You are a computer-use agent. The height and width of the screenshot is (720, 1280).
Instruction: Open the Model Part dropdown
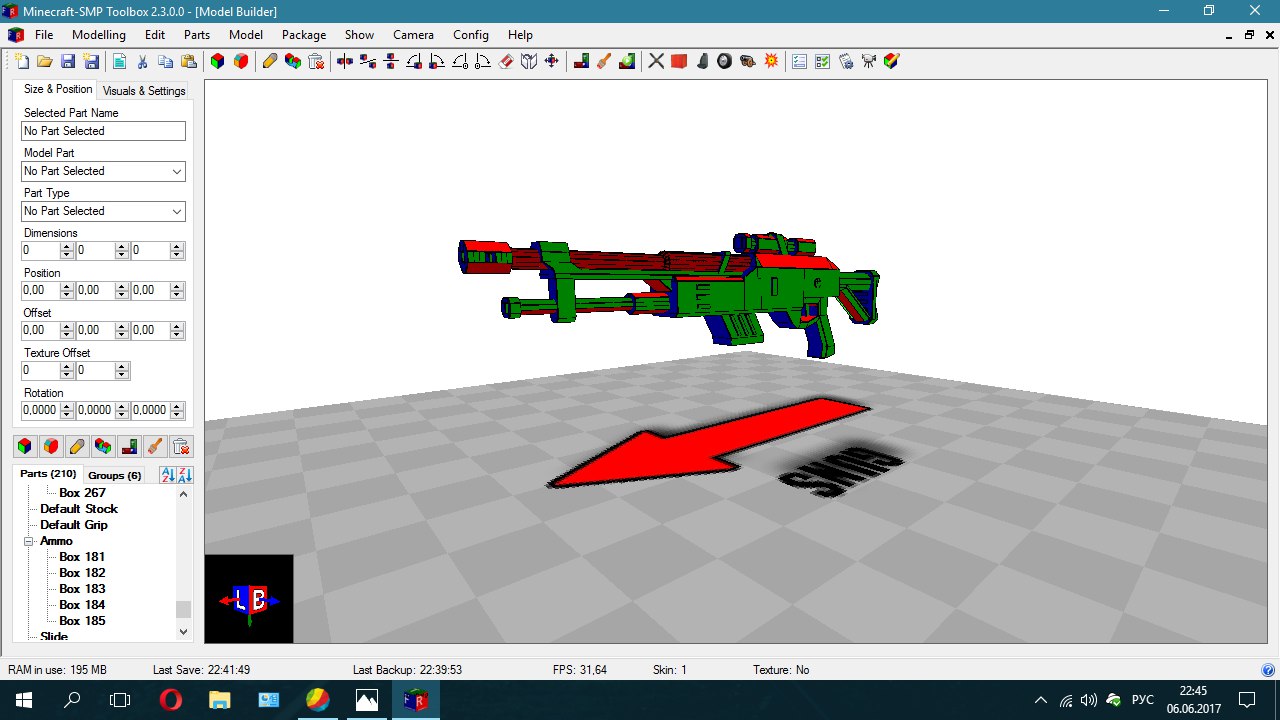tap(104, 171)
